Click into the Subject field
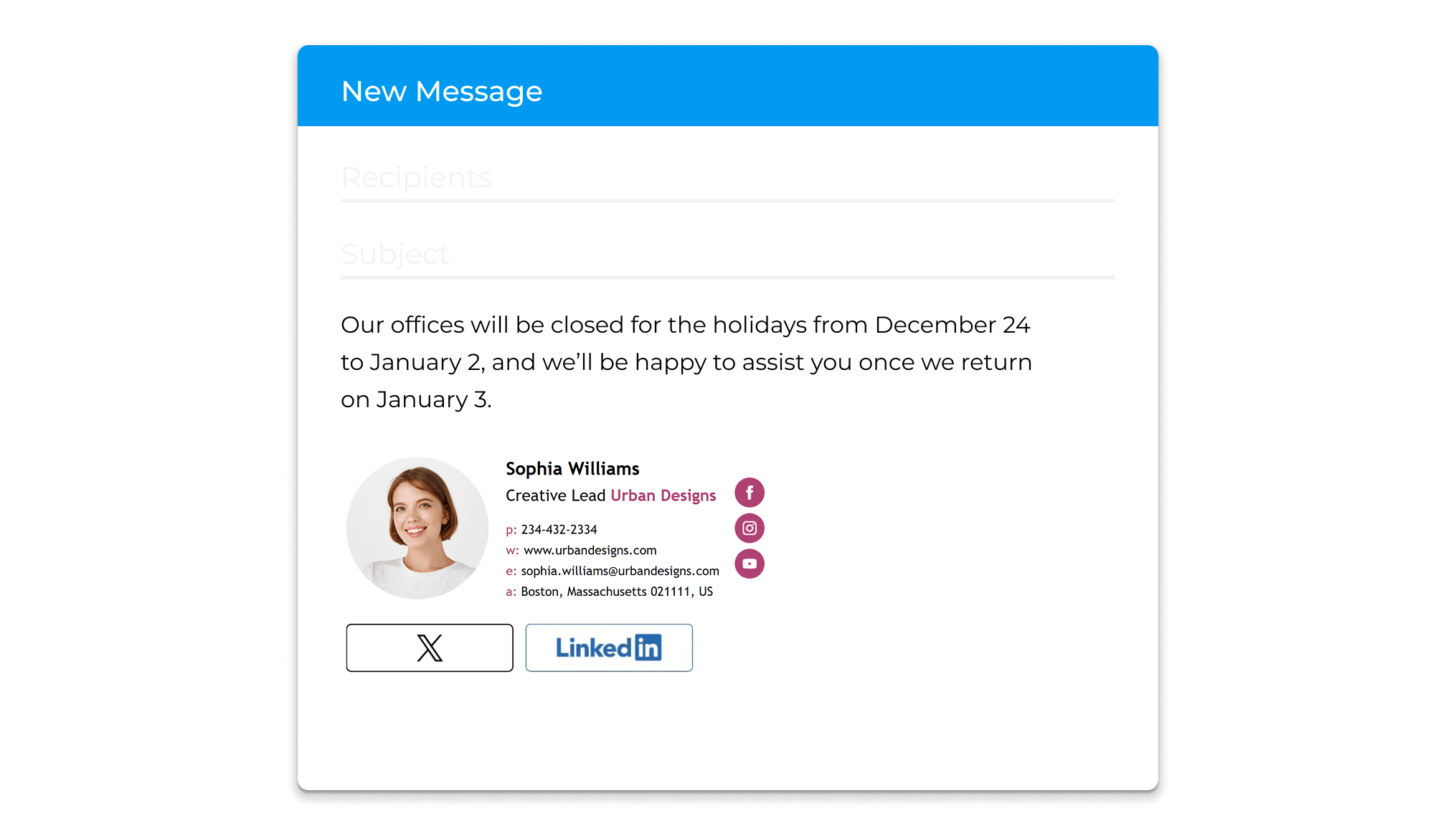 point(727,255)
